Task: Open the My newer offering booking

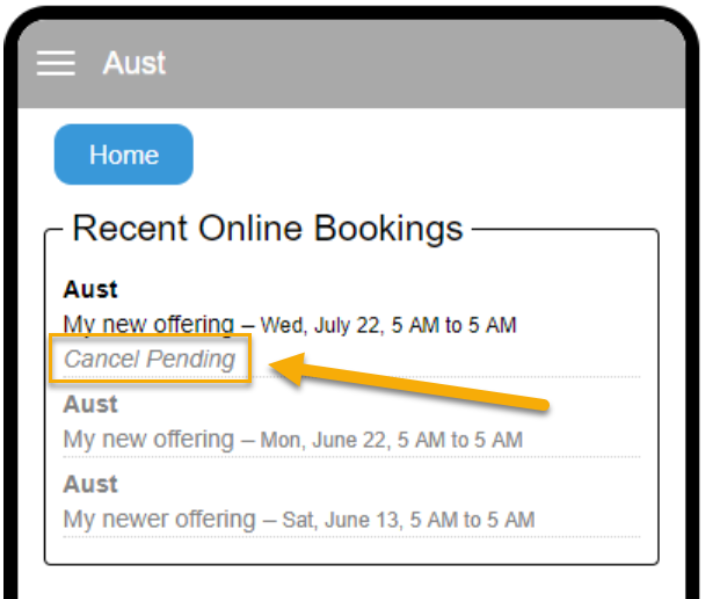Action: point(159,519)
